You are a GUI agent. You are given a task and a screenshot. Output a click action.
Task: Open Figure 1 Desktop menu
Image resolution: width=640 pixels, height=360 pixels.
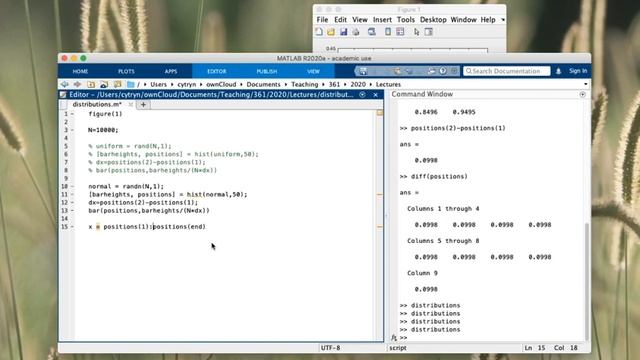[x=433, y=20]
